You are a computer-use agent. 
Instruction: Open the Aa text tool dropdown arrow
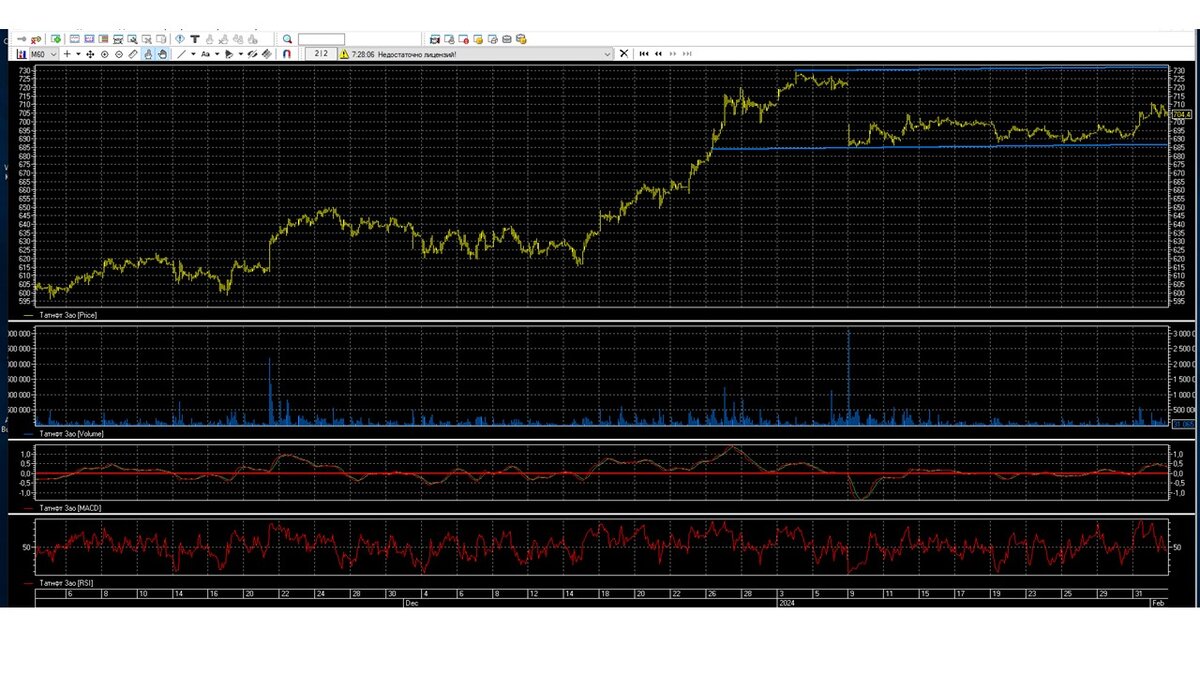click(217, 54)
